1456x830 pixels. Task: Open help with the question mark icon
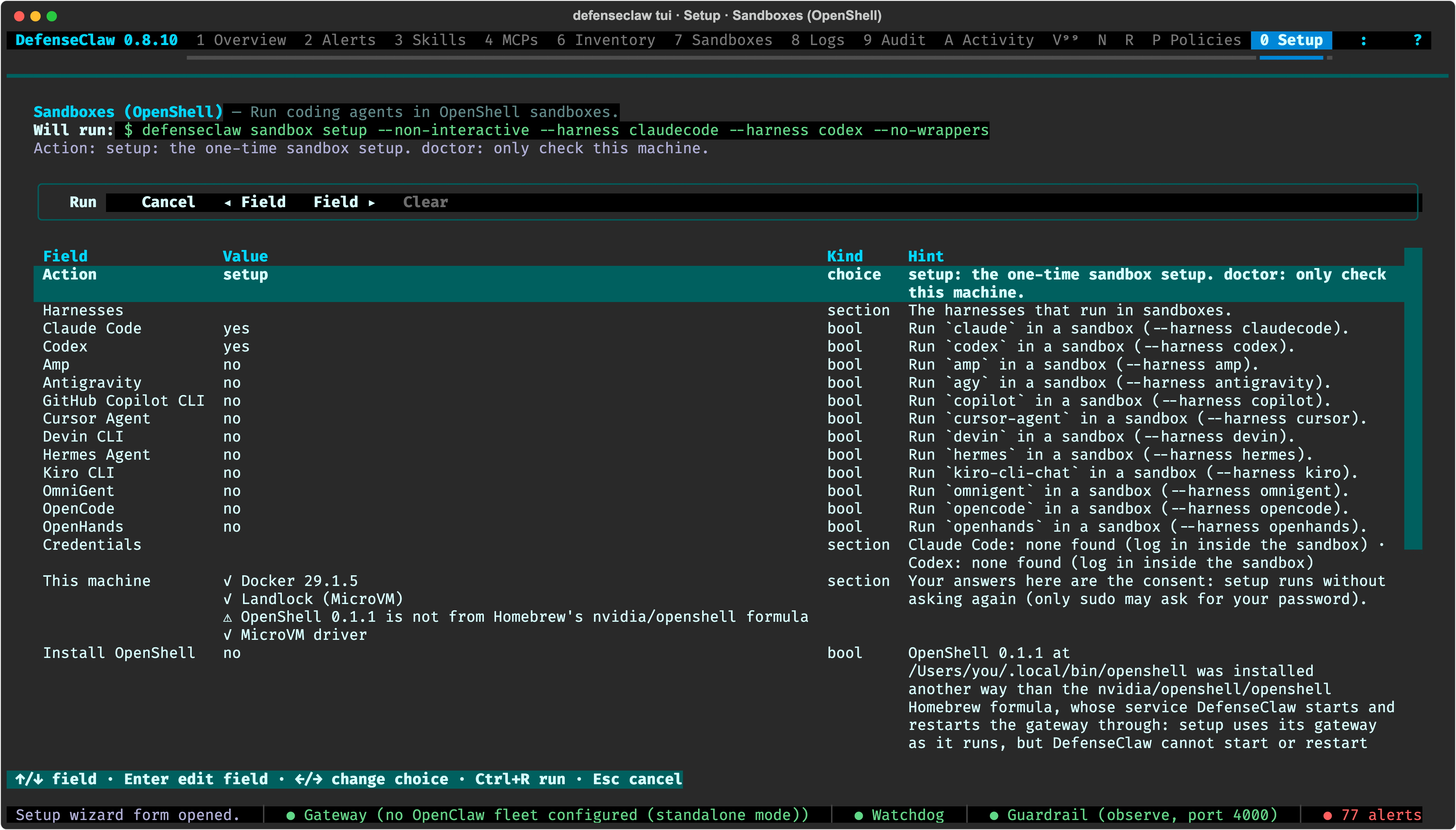coord(1417,40)
